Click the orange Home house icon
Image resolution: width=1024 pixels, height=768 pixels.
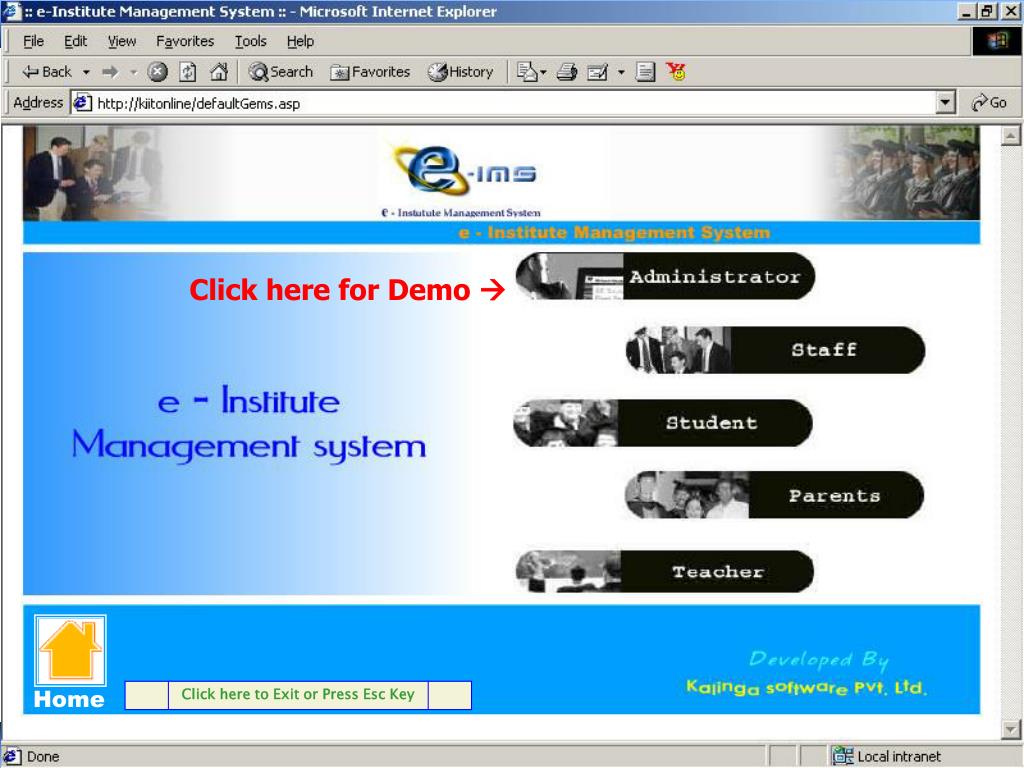pyautogui.click(x=70, y=652)
